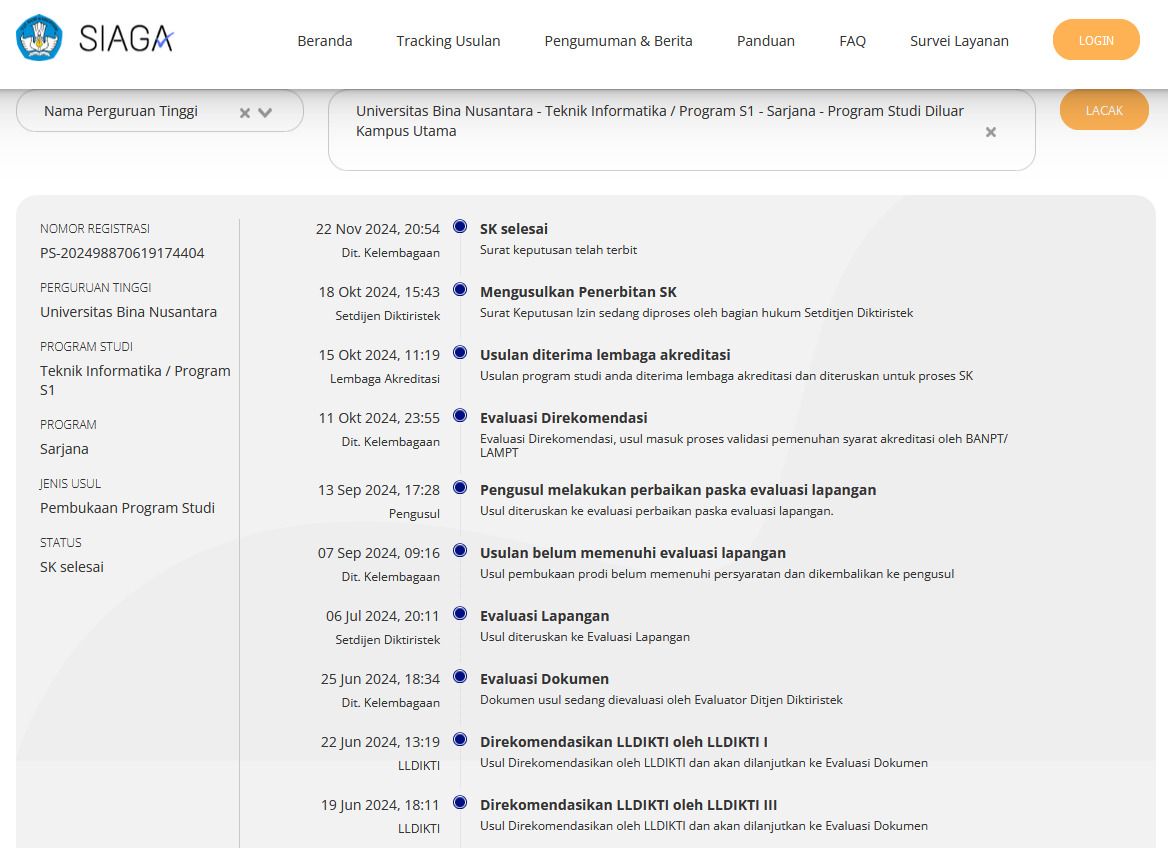Screen dimensions: 1168x848
Task: Click the Nama Perguruan Tinggi field text
Action: [121, 111]
